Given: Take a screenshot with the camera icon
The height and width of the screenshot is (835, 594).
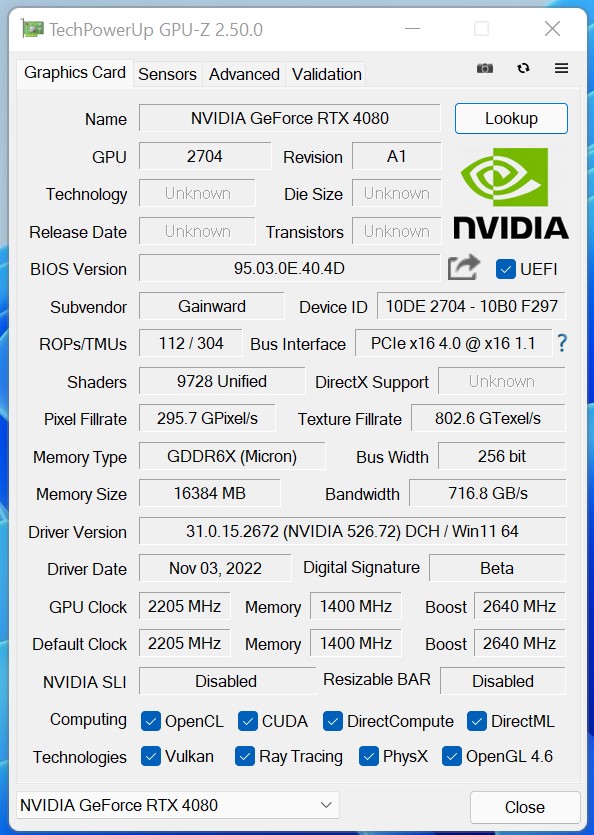Looking at the screenshot, I should [x=484, y=68].
